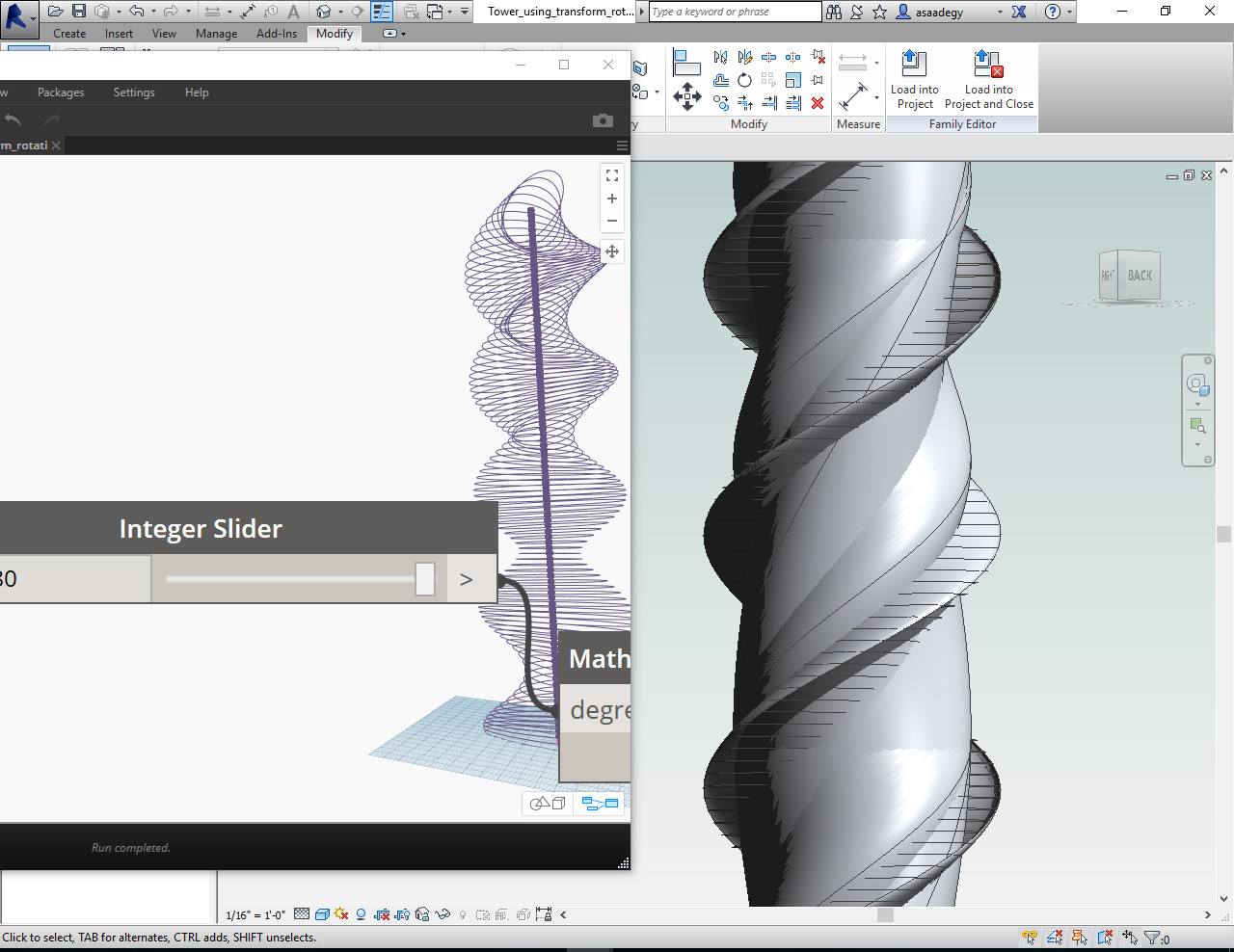1234x952 pixels.
Task: Click Load into Project and Close
Action: (989, 79)
